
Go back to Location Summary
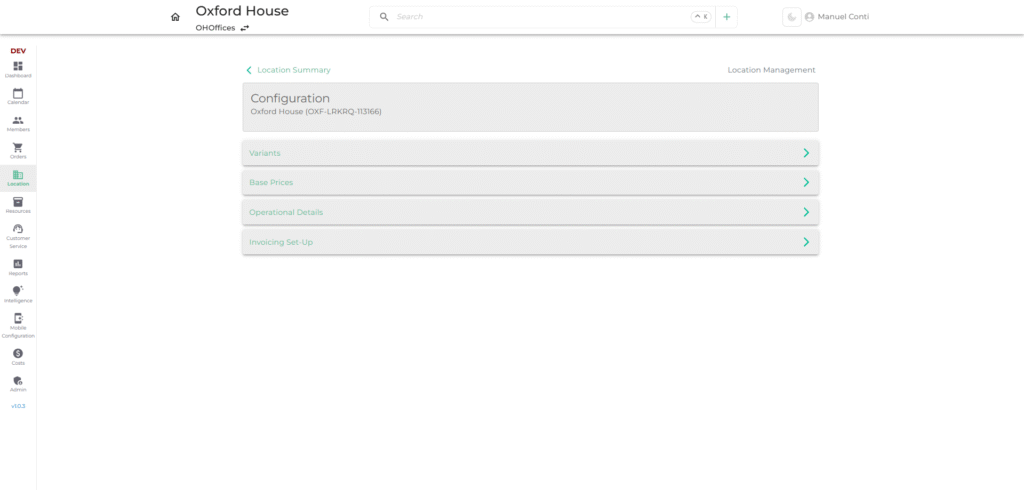288,70
